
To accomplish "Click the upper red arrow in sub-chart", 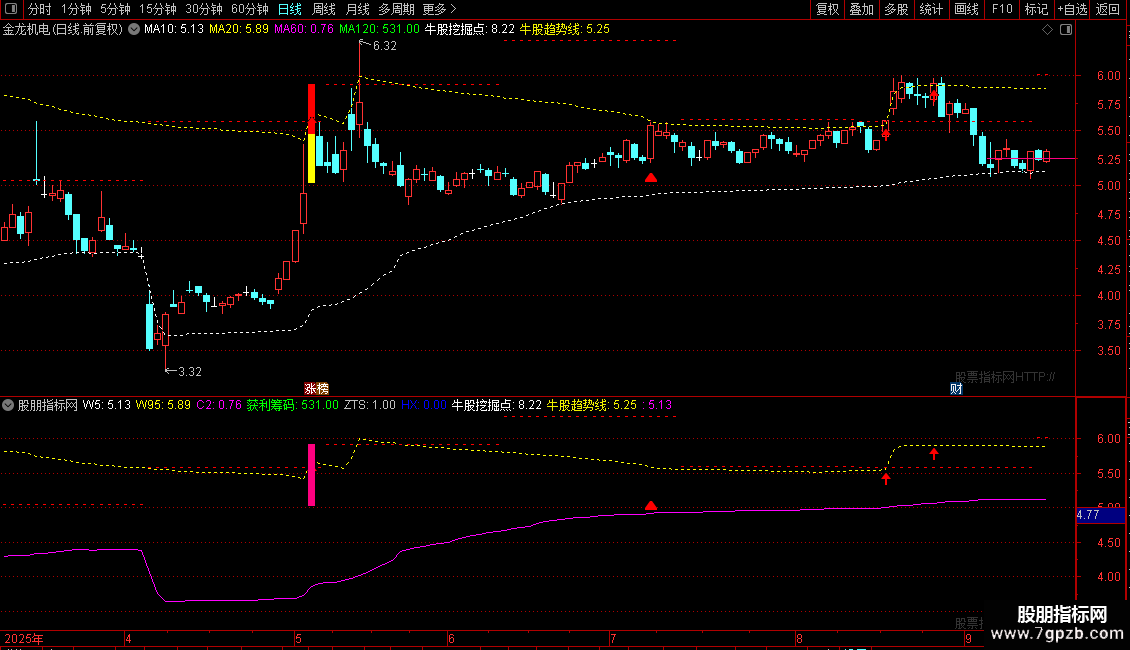I will pos(934,453).
